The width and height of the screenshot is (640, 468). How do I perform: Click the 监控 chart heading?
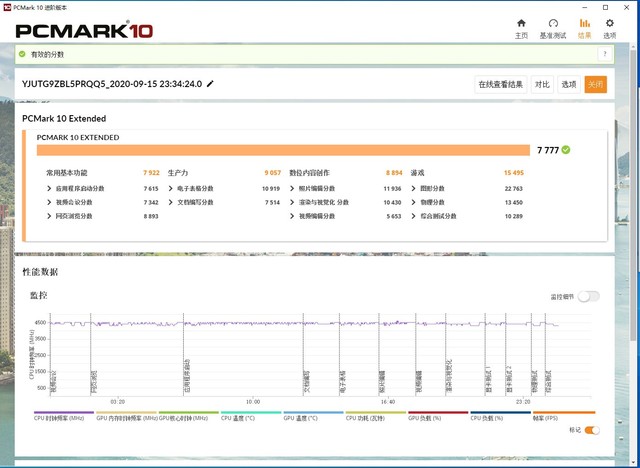[x=38, y=295]
